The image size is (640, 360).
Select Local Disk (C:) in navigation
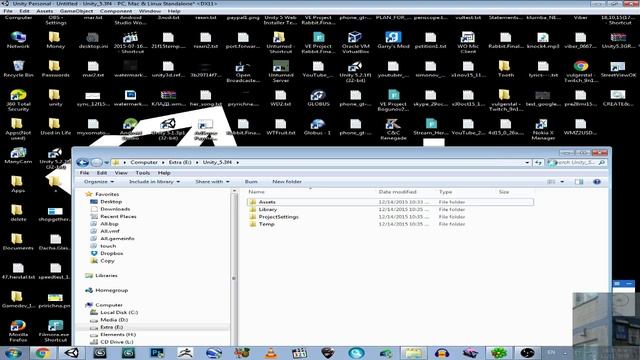click(119, 312)
